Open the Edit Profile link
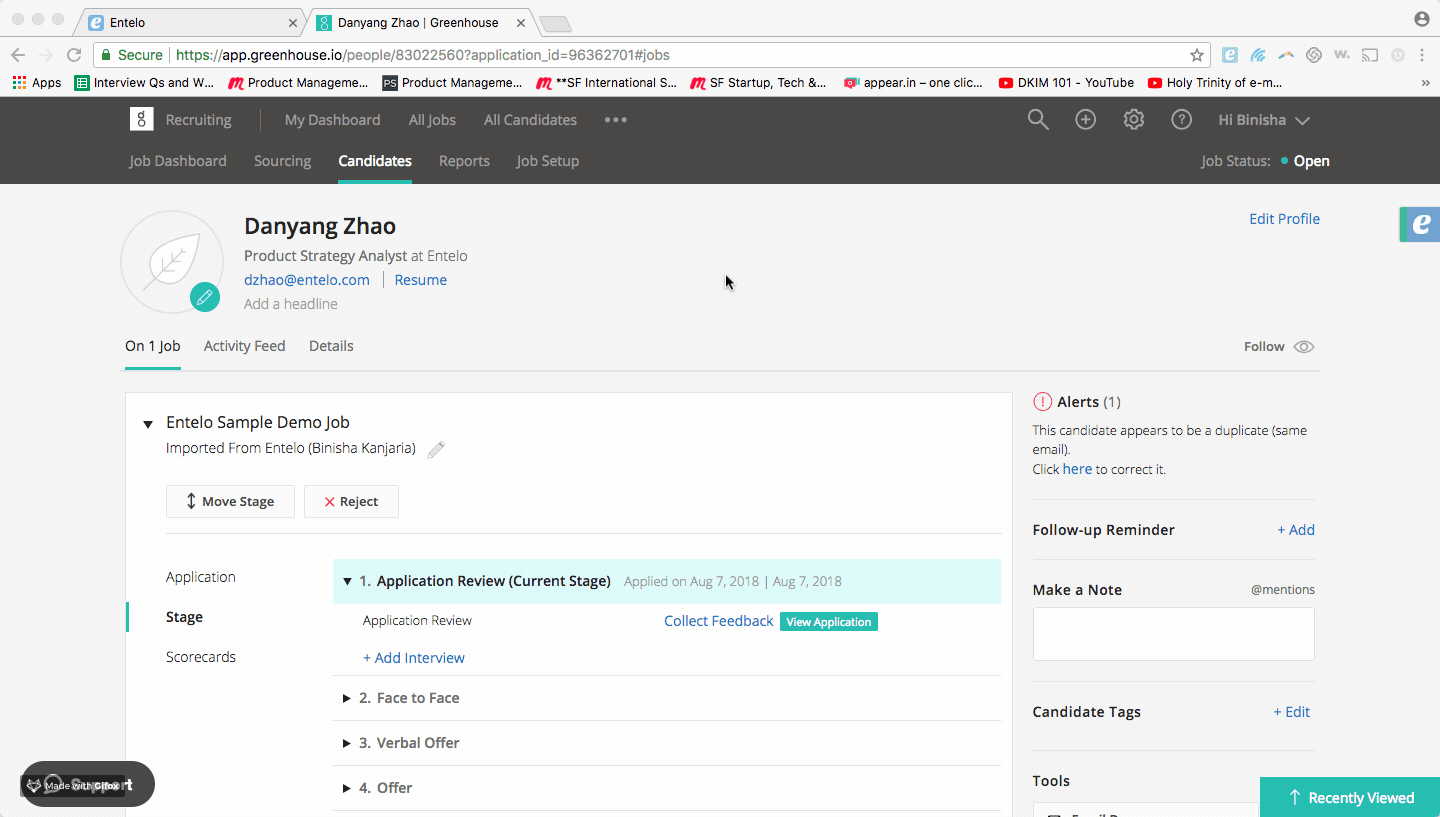Viewport: 1440px width, 817px height. [x=1284, y=219]
